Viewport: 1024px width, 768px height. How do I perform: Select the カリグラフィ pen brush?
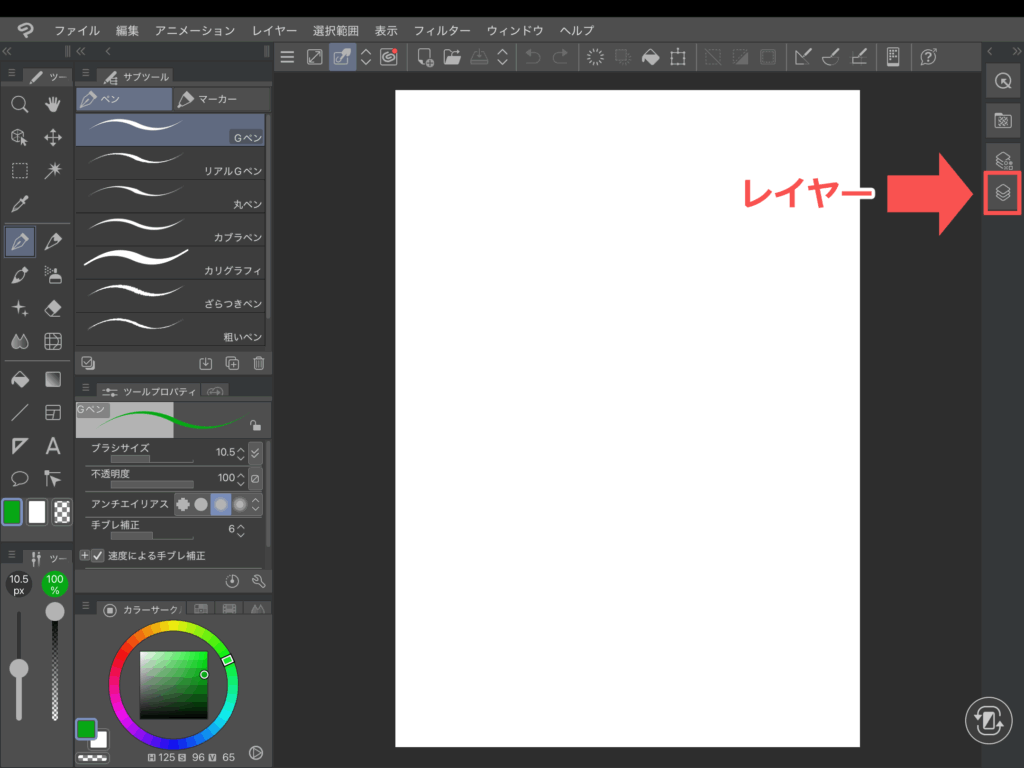[170, 260]
